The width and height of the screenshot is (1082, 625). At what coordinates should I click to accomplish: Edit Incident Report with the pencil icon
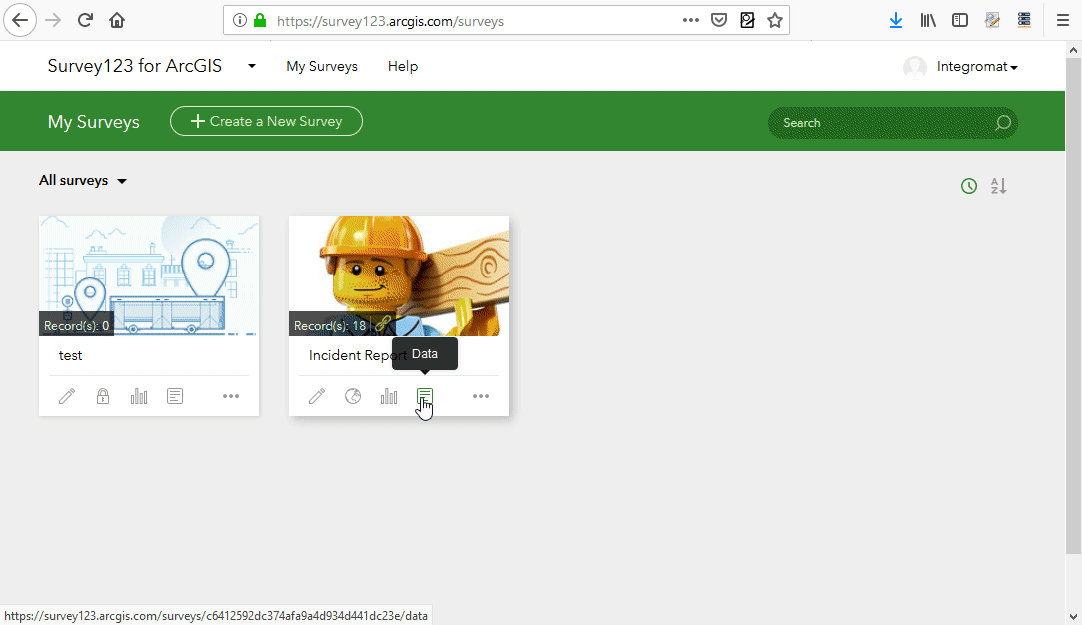click(317, 396)
